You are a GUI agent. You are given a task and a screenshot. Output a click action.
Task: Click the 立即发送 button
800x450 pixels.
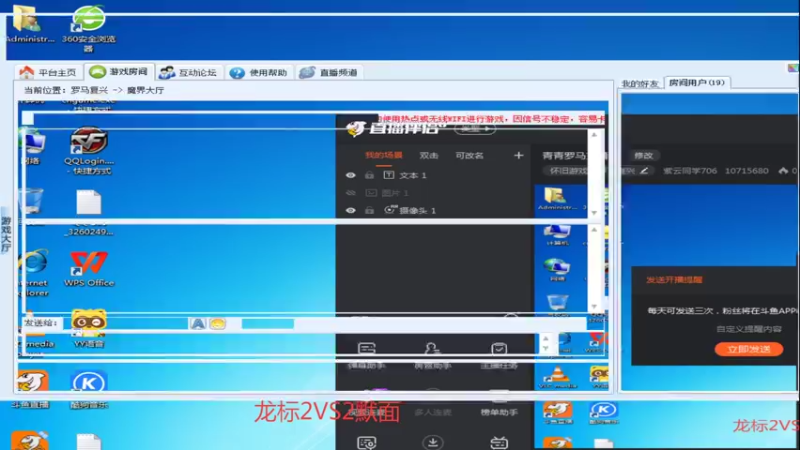click(748, 349)
